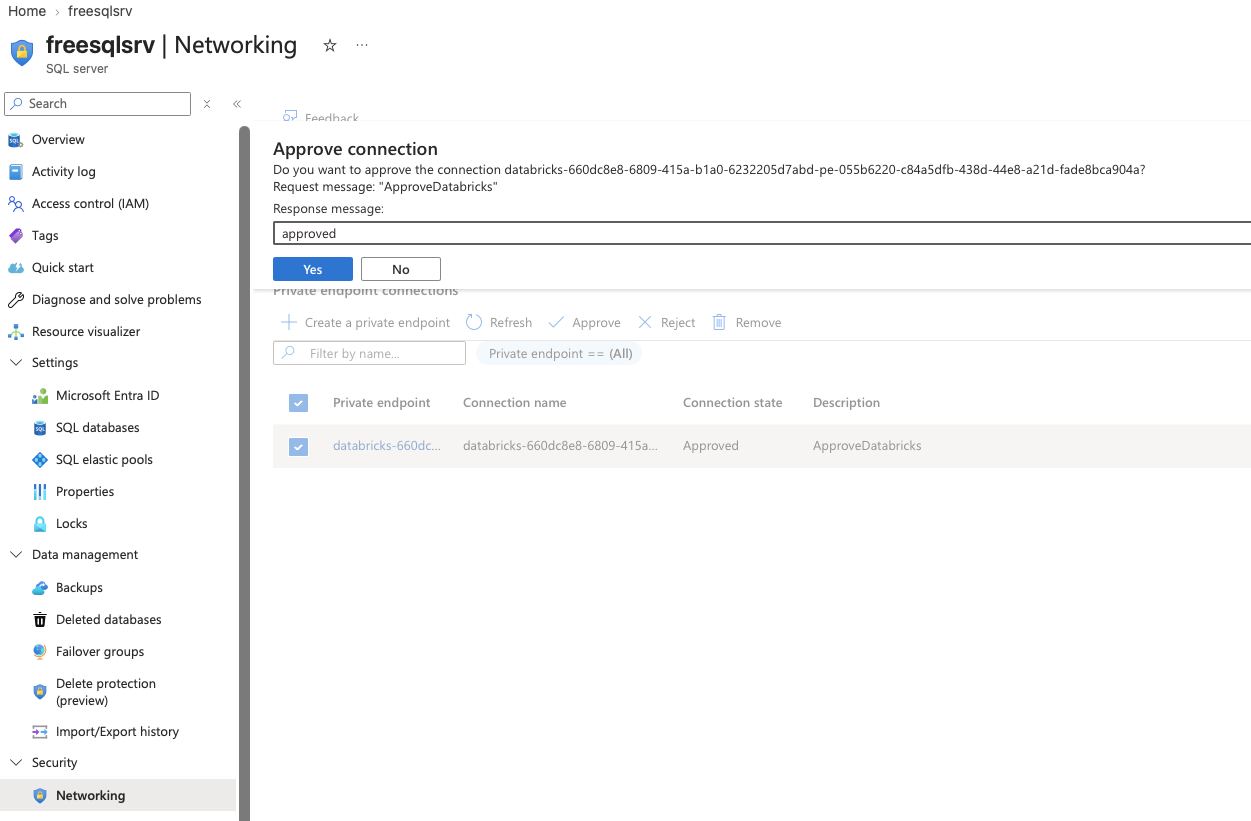Viewport: 1251px width, 821px height.
Task: Open SQL databases
Action: pyautogui.click(x=98, y=428)
